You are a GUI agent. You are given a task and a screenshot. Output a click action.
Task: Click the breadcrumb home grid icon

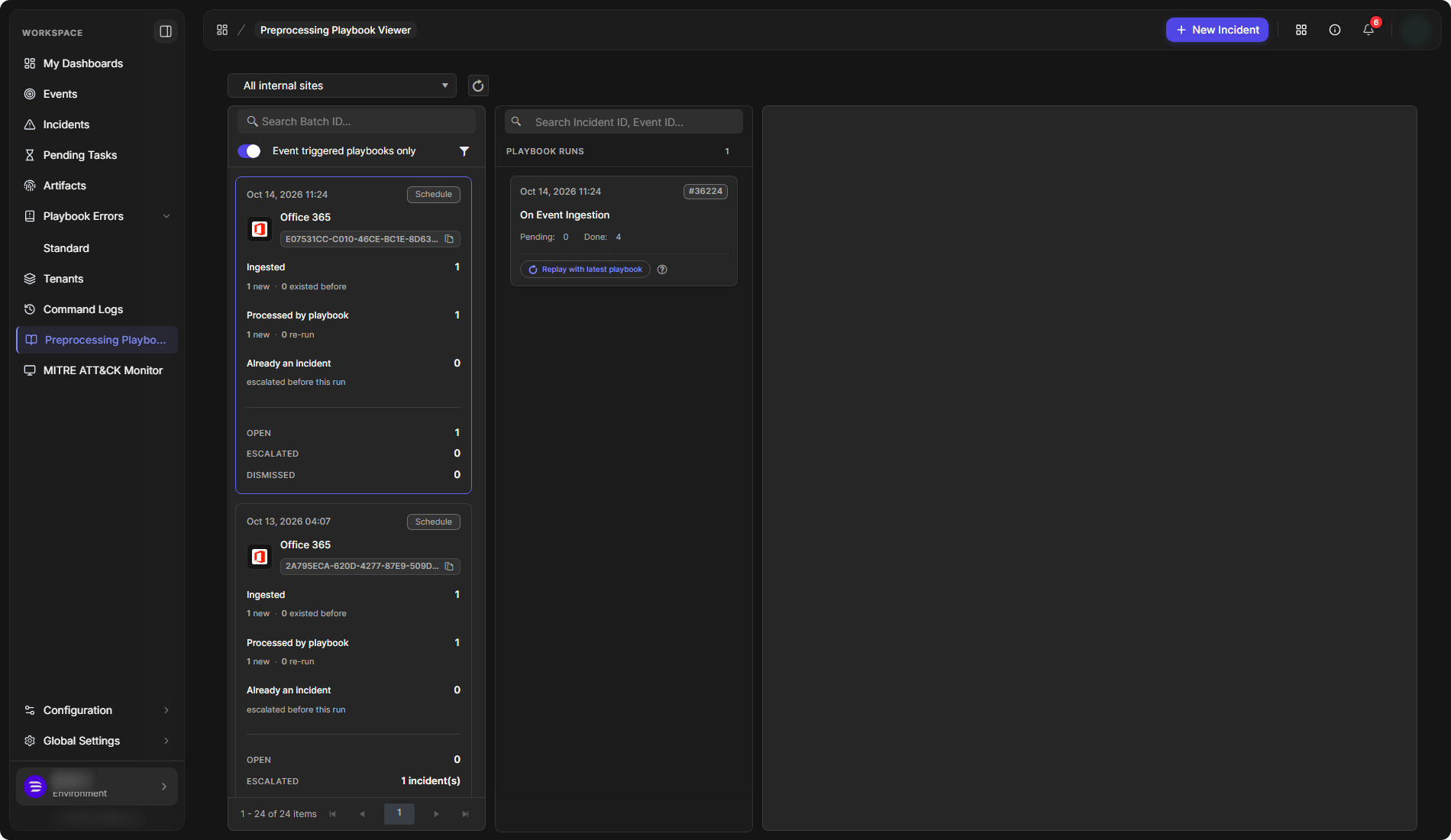tap(222, 30)
